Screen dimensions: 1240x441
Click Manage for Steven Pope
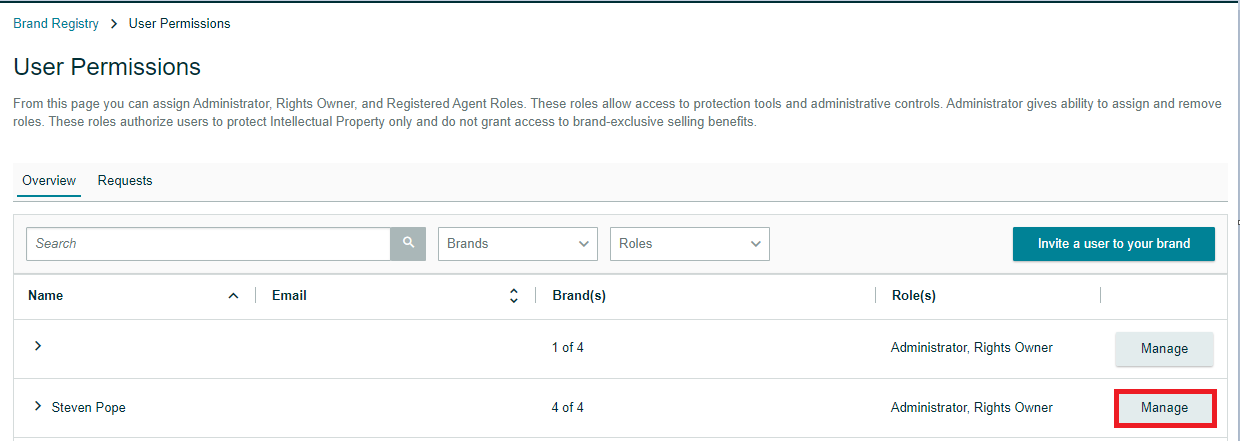[x=1164, y=408]
